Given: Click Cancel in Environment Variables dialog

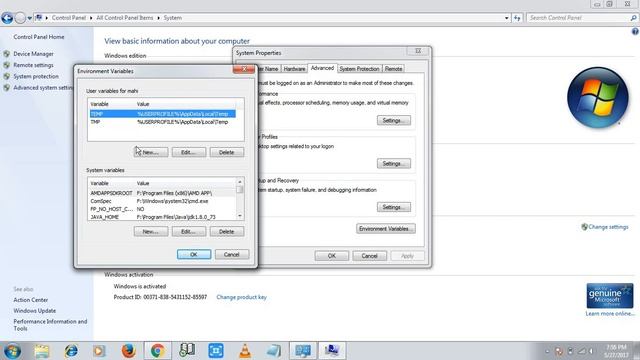Looking at the screenshot, I should [x=231, y=254].
